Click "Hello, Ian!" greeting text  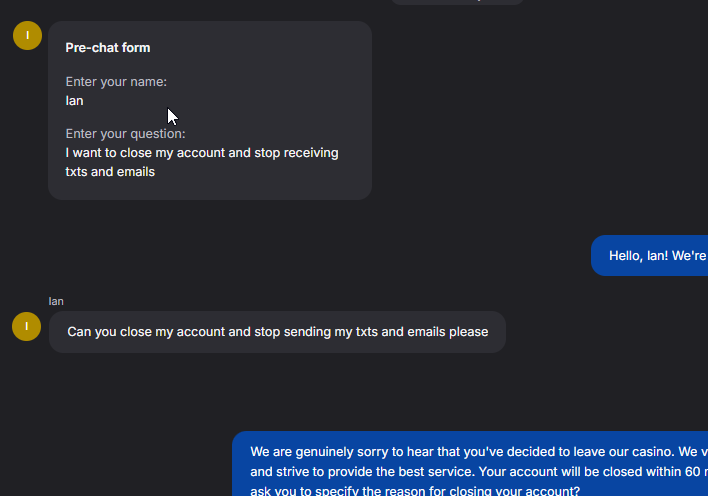point(641,256)
